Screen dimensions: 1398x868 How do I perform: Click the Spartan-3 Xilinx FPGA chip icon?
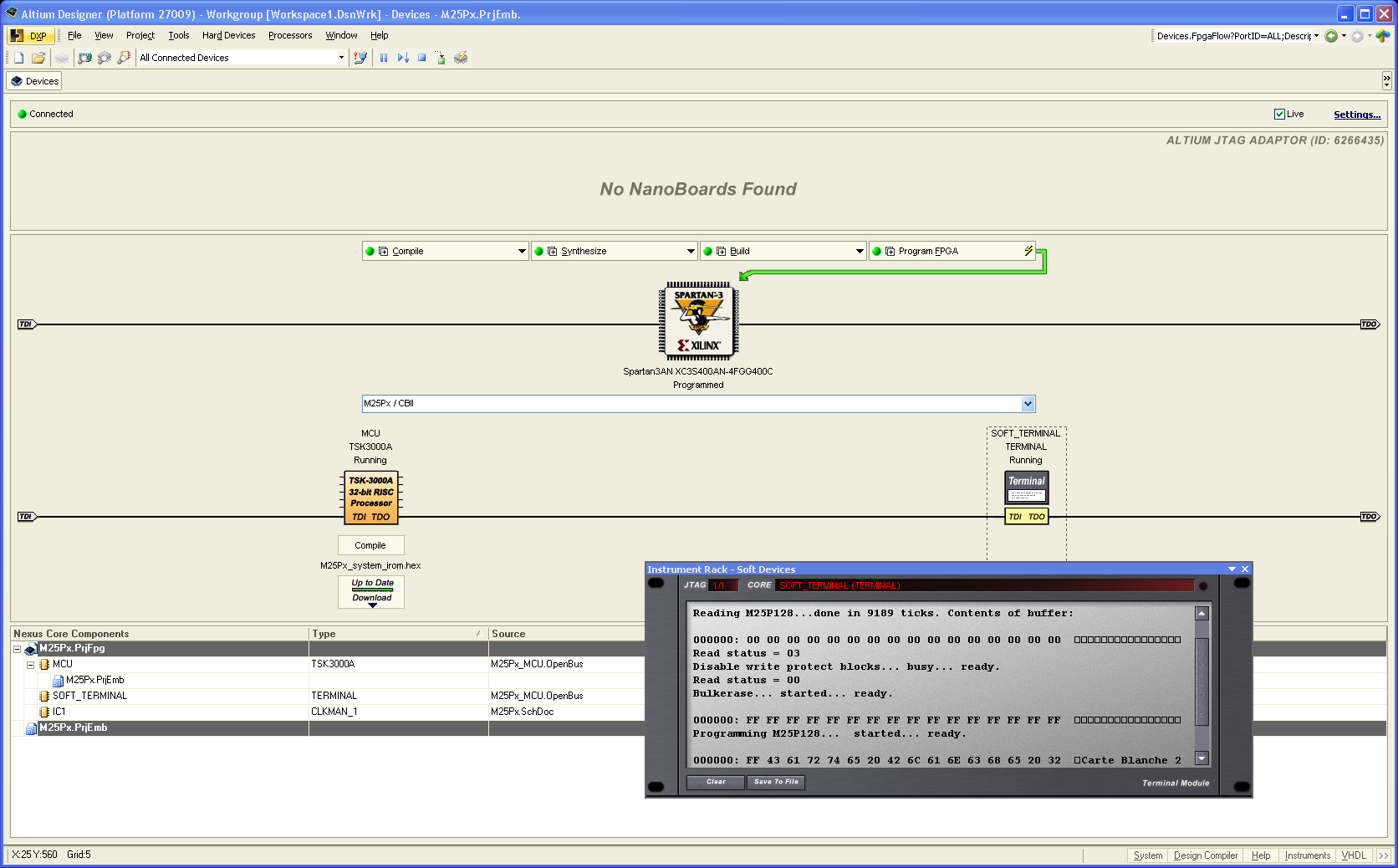click(x=698, y=321)
